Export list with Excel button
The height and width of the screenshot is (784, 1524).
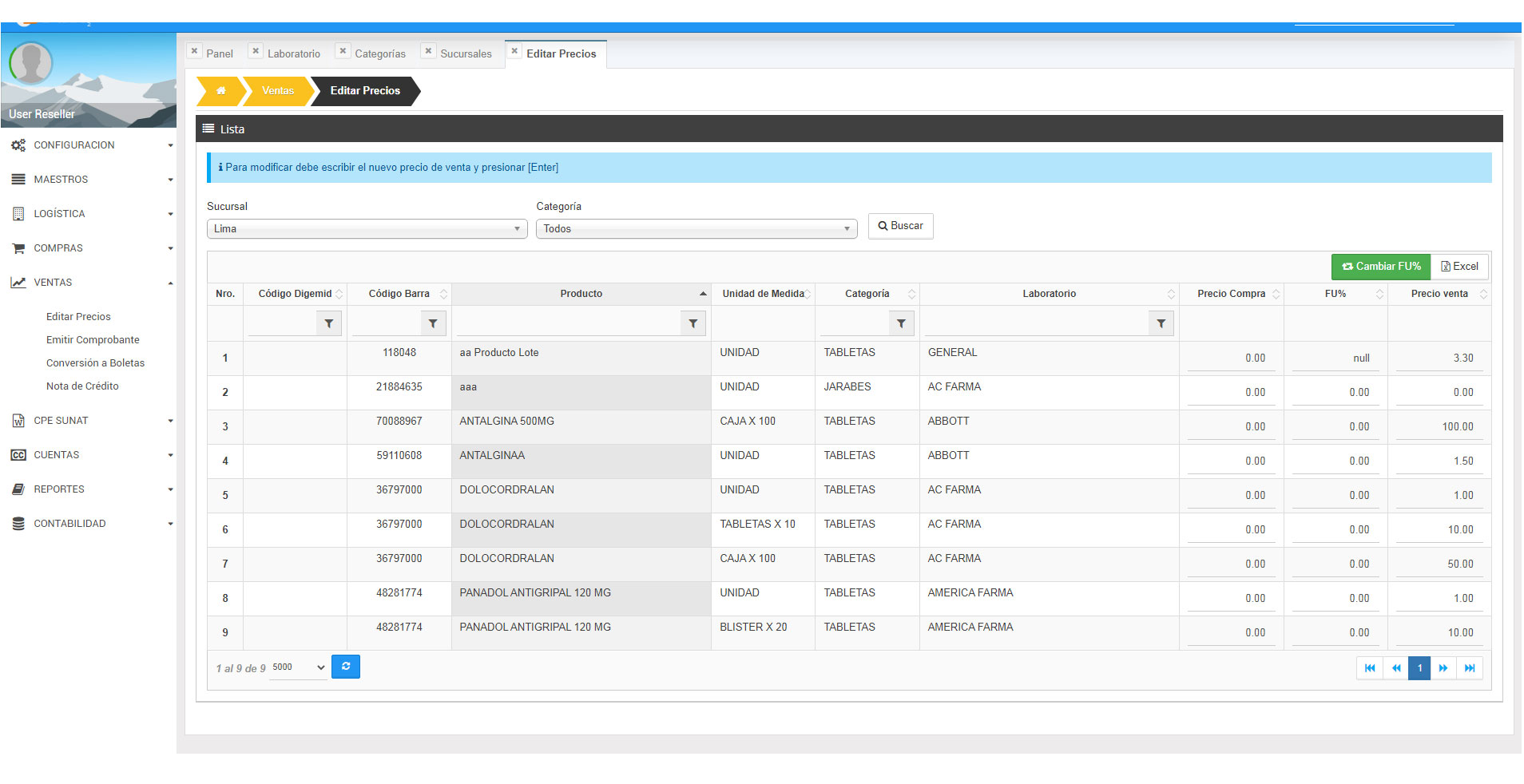(x=1459, y=267)
